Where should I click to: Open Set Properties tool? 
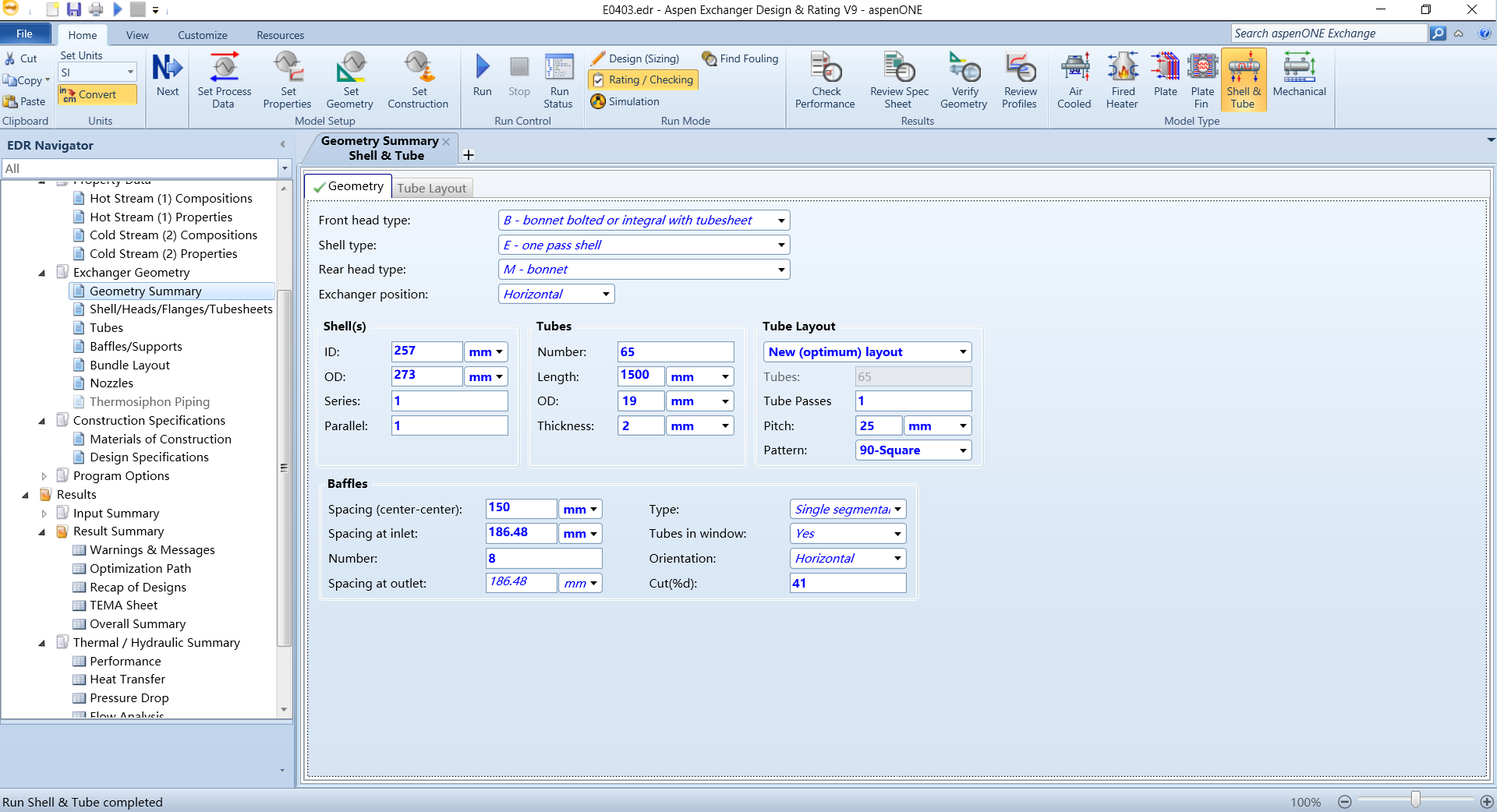[288, 80]
